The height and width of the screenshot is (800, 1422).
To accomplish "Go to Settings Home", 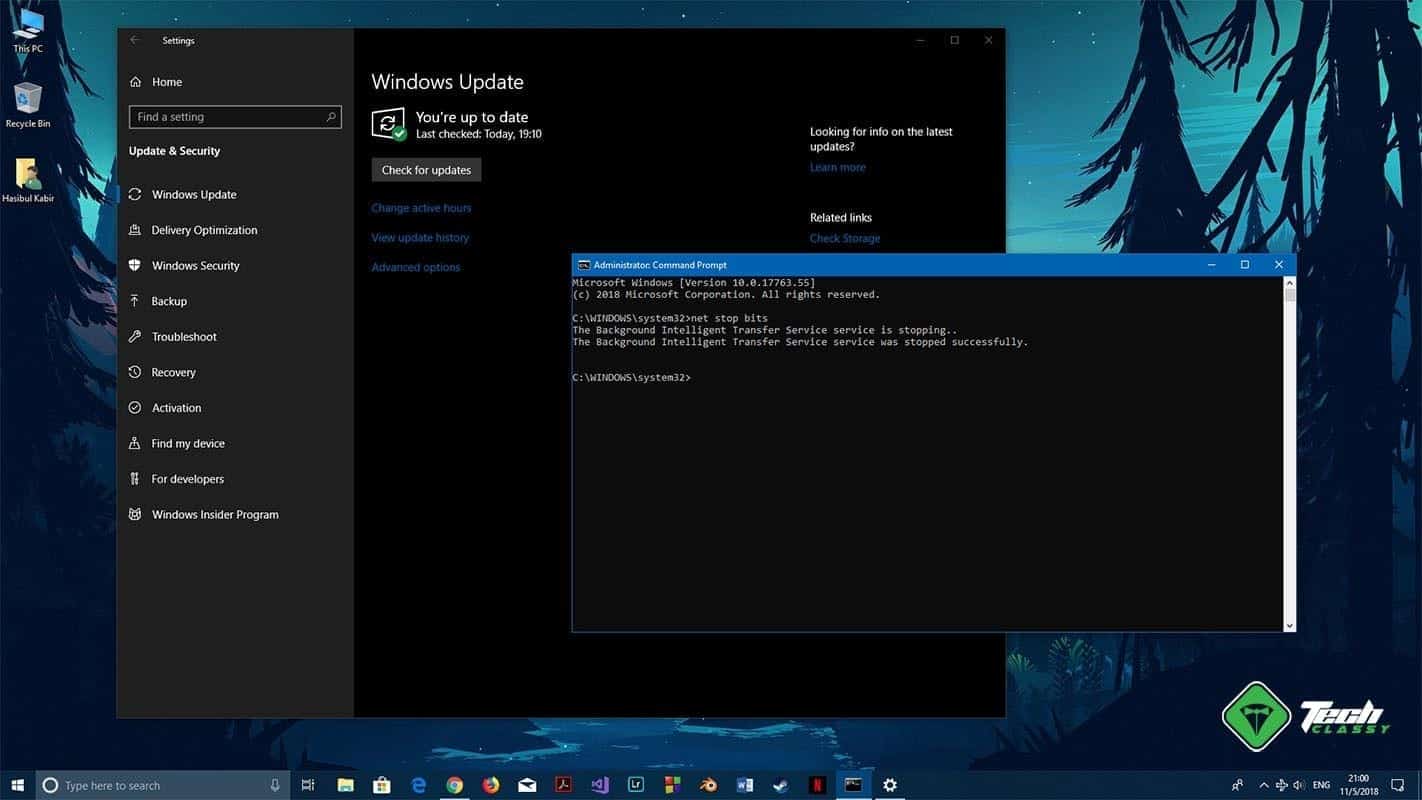I will pyautogui.click(x=166, y=81).
